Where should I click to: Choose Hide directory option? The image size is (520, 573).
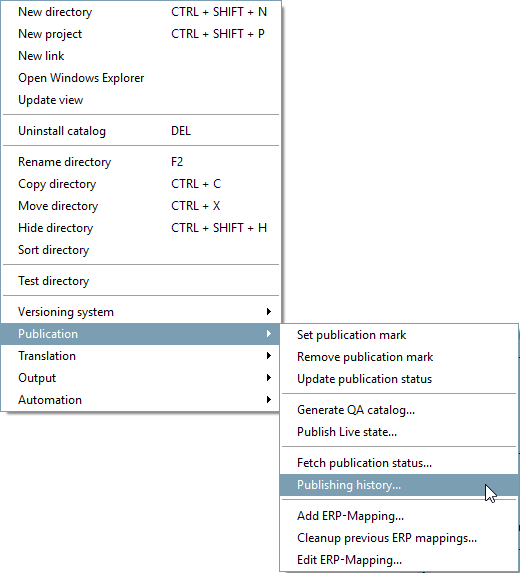[x=141, y=228]
